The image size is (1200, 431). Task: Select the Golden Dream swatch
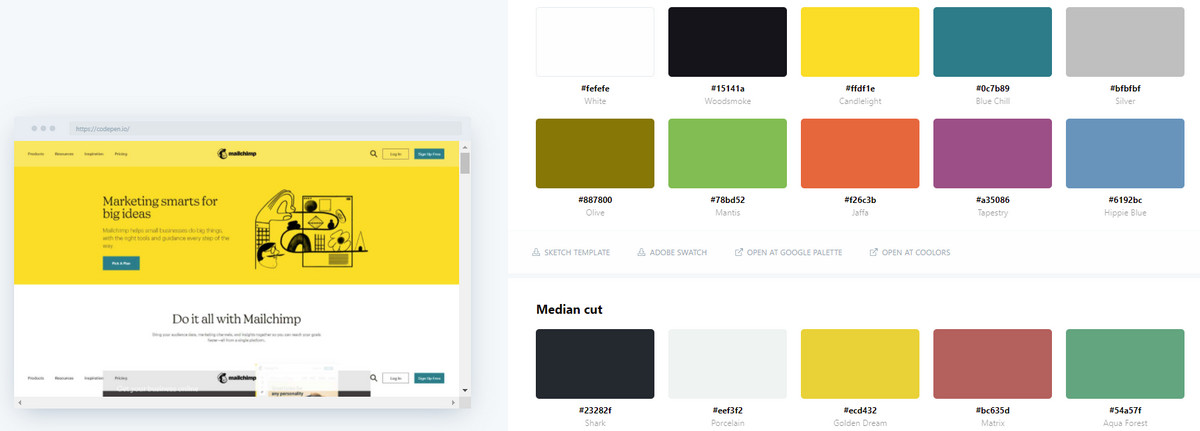[860, 364]
